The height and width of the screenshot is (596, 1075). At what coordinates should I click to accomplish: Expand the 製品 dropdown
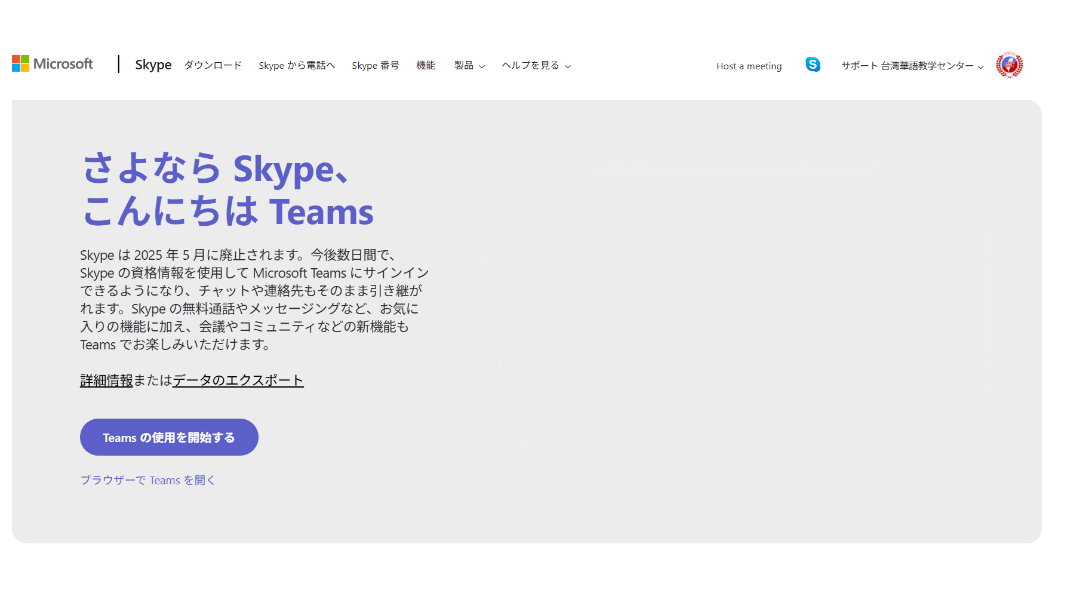tap(468, 66)
